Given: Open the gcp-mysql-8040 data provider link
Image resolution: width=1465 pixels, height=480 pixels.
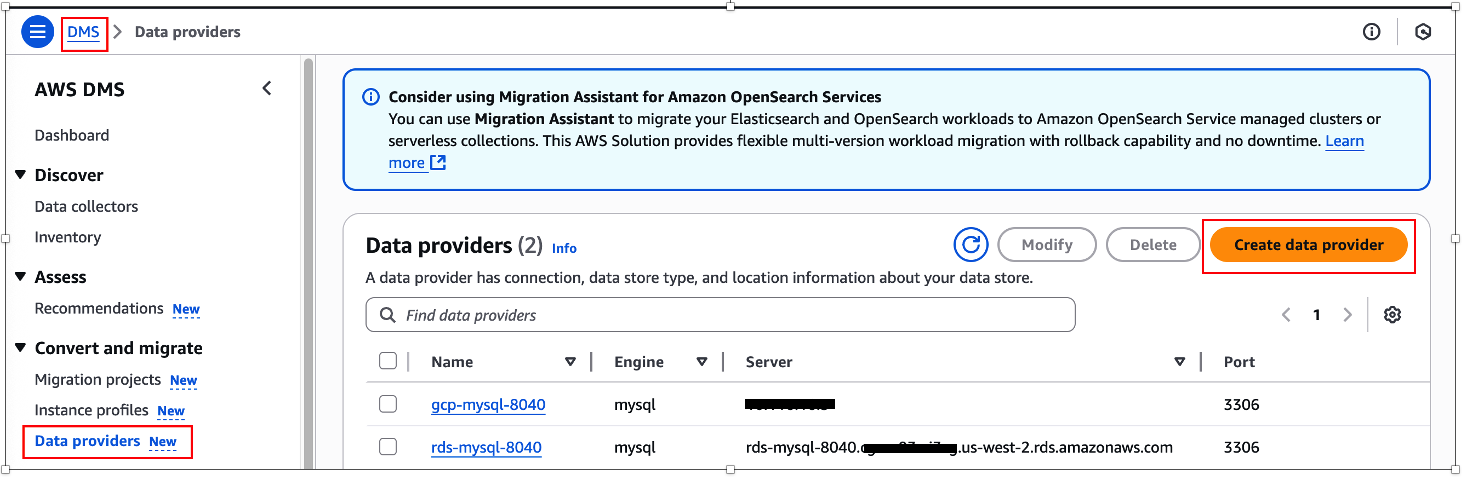Looking at the screenshot, I should 488,405.
